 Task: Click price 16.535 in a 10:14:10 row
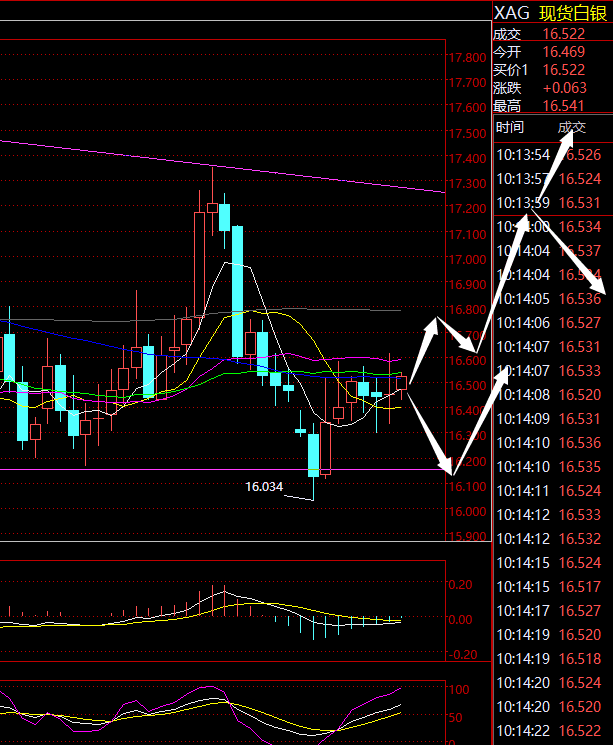(580, 467)
